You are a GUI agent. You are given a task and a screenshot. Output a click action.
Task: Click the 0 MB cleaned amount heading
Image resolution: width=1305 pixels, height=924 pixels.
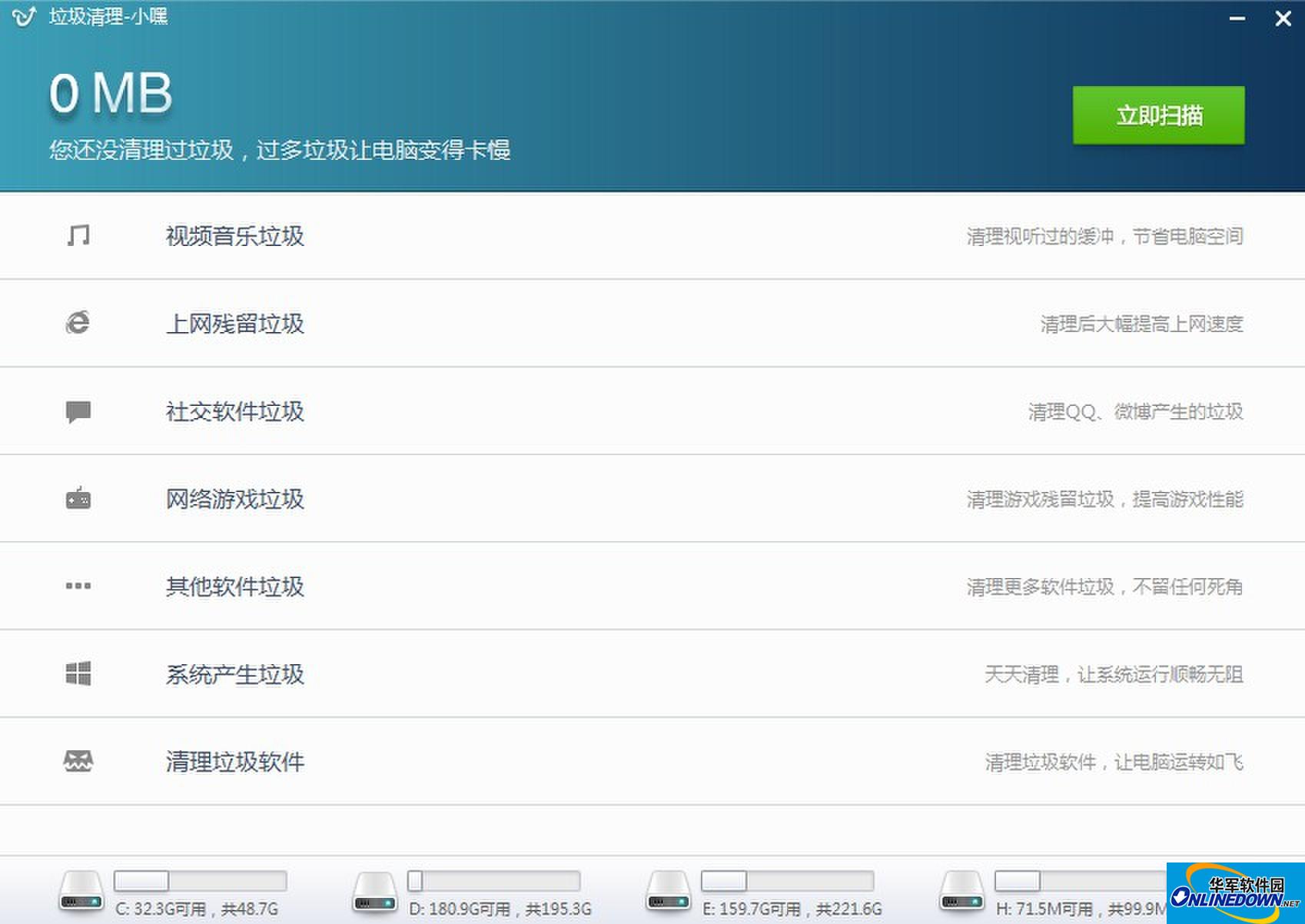tap(111, 94)
